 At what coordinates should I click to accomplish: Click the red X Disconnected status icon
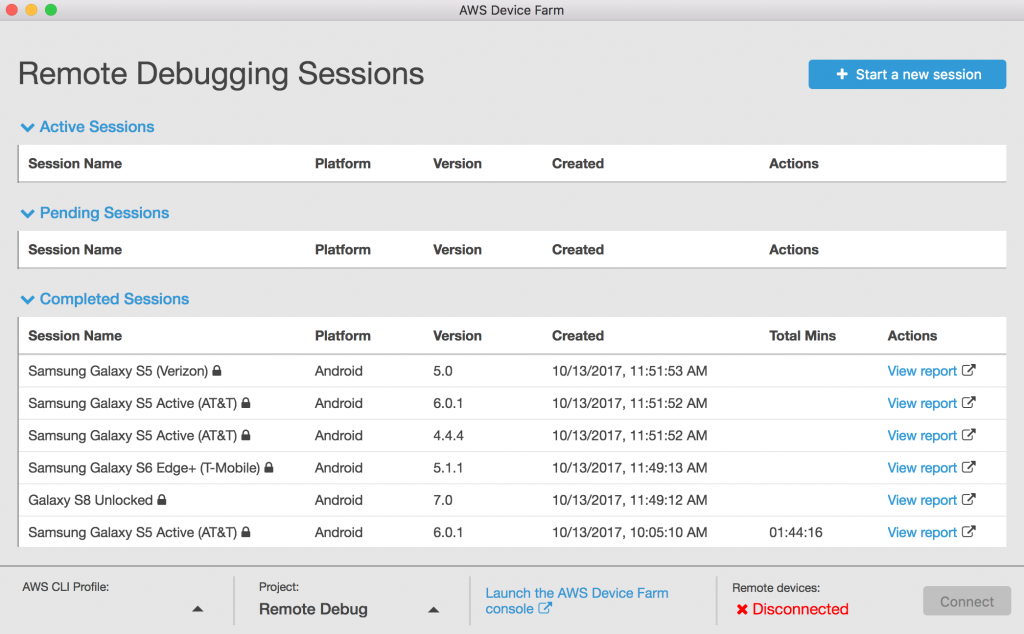[x=742, y=609]
